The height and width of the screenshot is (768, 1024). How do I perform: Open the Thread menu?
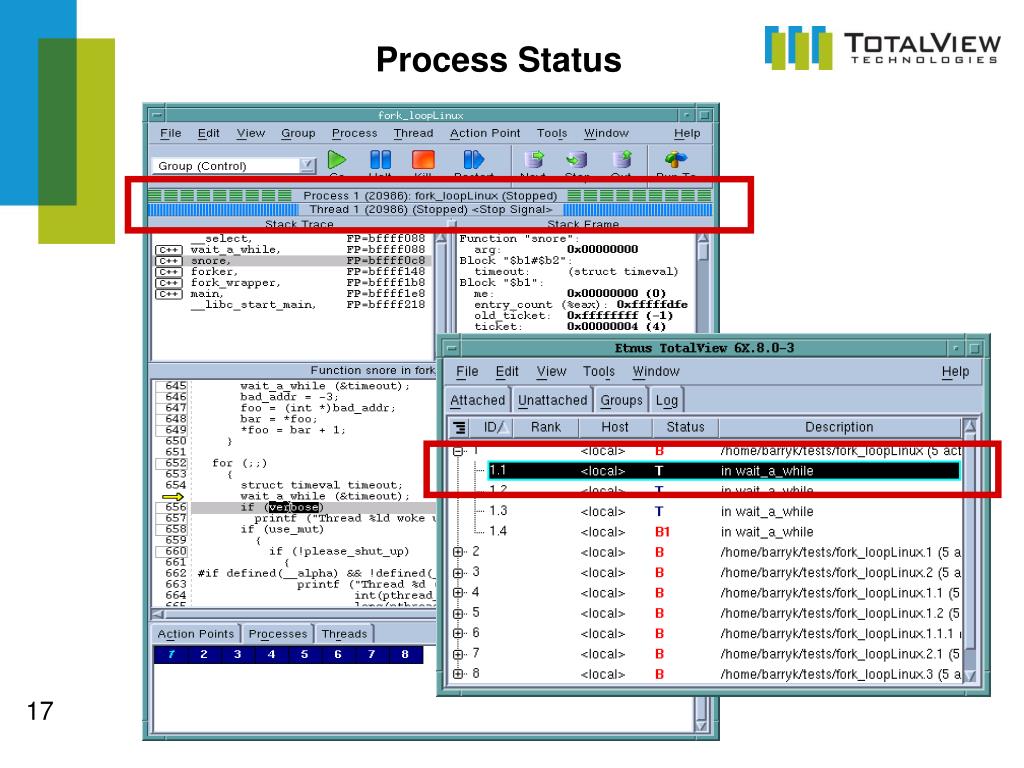coord(413,133)
